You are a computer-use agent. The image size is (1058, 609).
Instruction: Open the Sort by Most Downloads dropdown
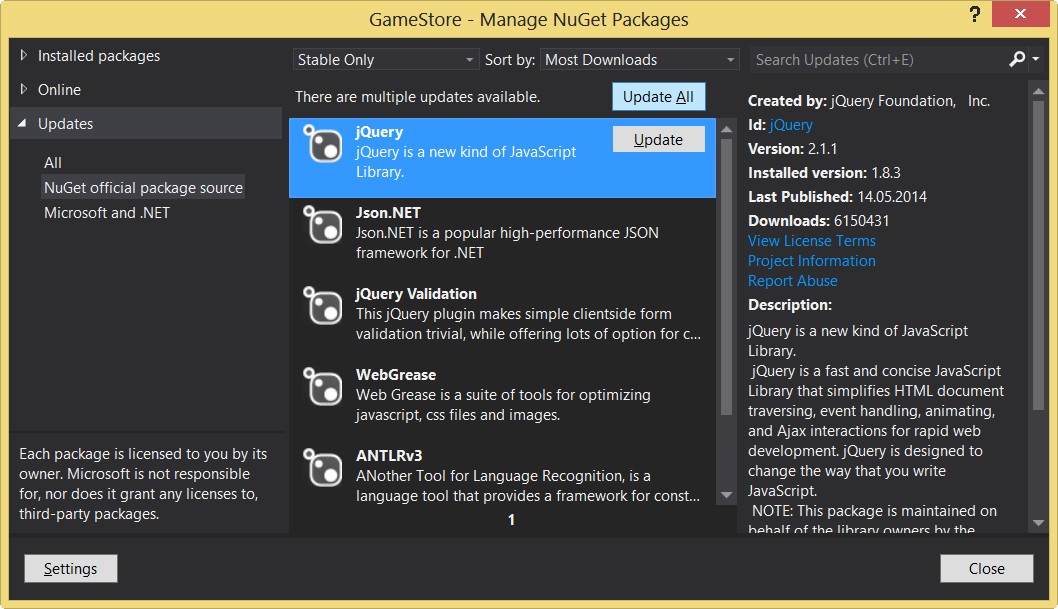639,59
